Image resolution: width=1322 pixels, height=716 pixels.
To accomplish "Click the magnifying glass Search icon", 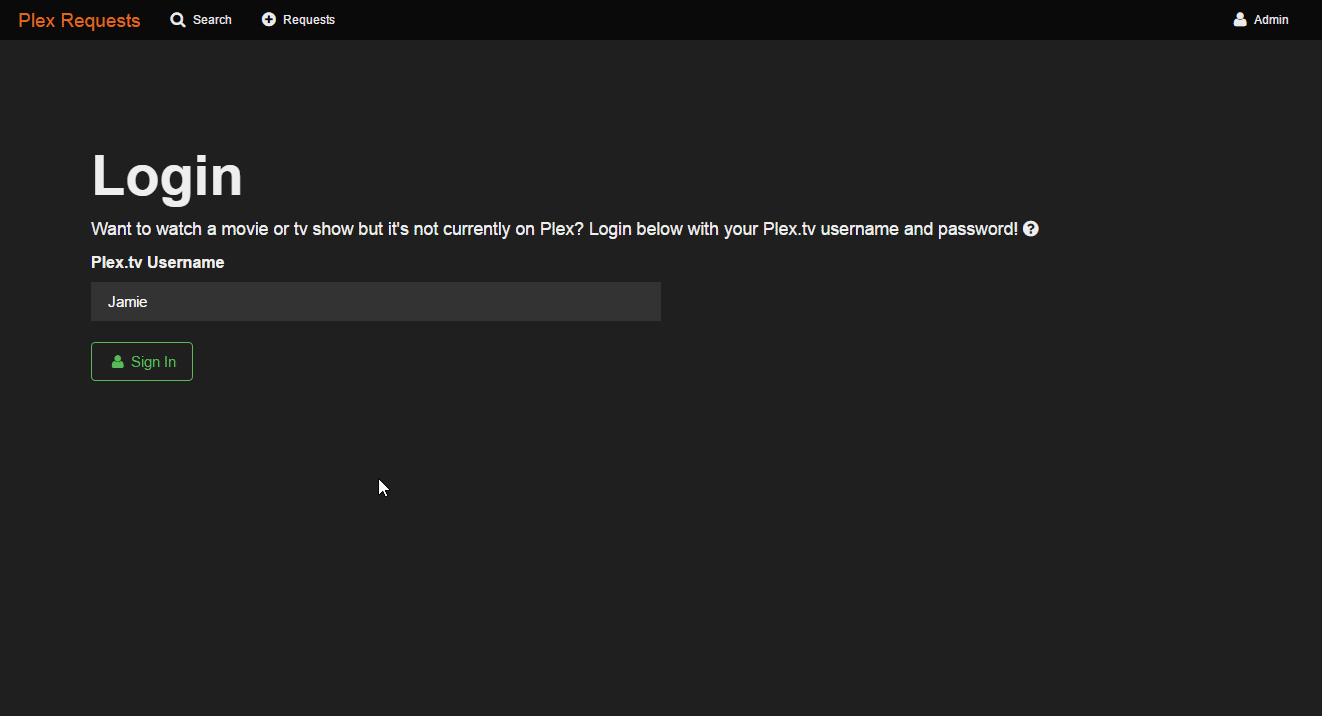I will tap(178, 20).
